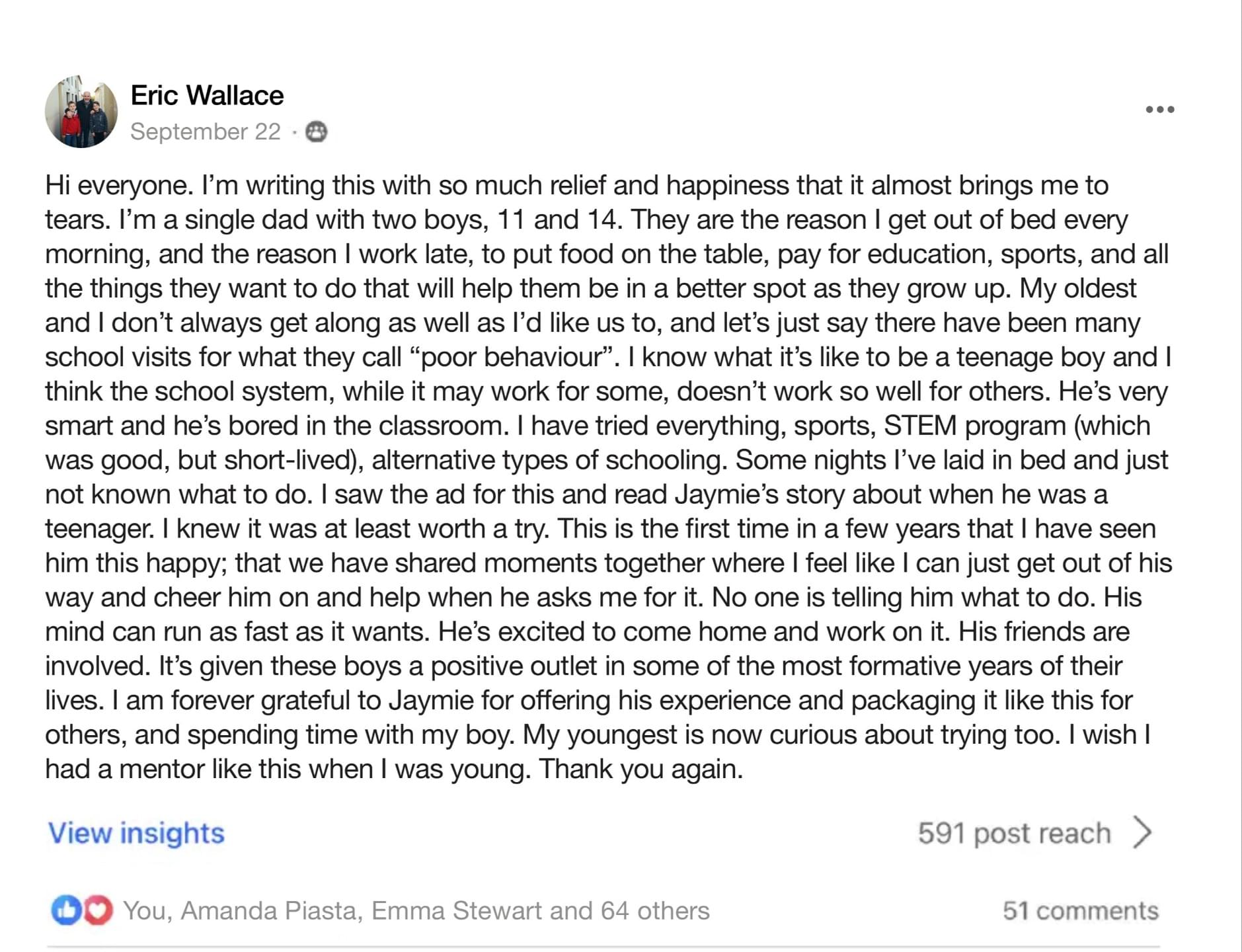
Task: Click the group privacy icon beside date
Action: pyautogui.click(x=317, y=132)
